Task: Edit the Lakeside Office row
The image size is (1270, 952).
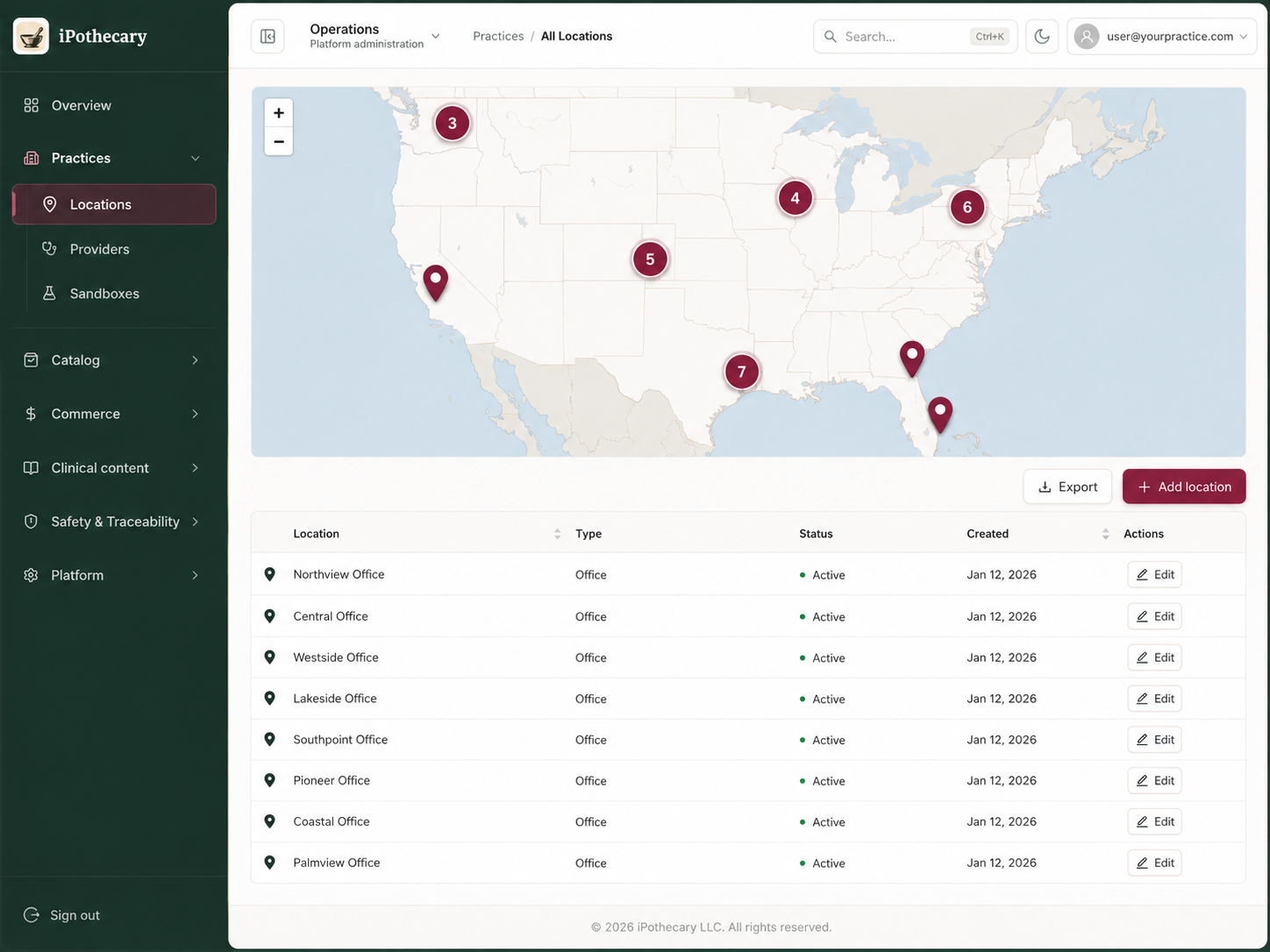Action: (1154, 699)
